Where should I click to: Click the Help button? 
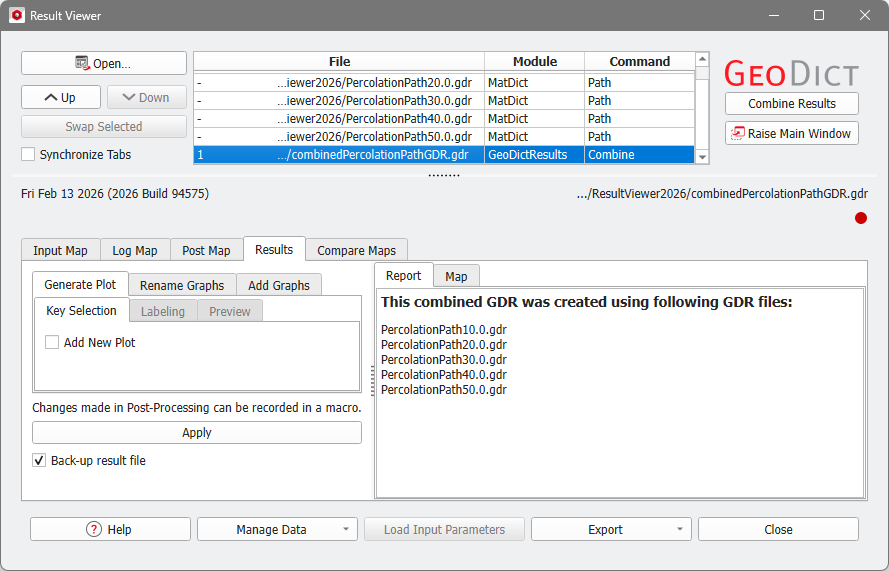(110, 530)
